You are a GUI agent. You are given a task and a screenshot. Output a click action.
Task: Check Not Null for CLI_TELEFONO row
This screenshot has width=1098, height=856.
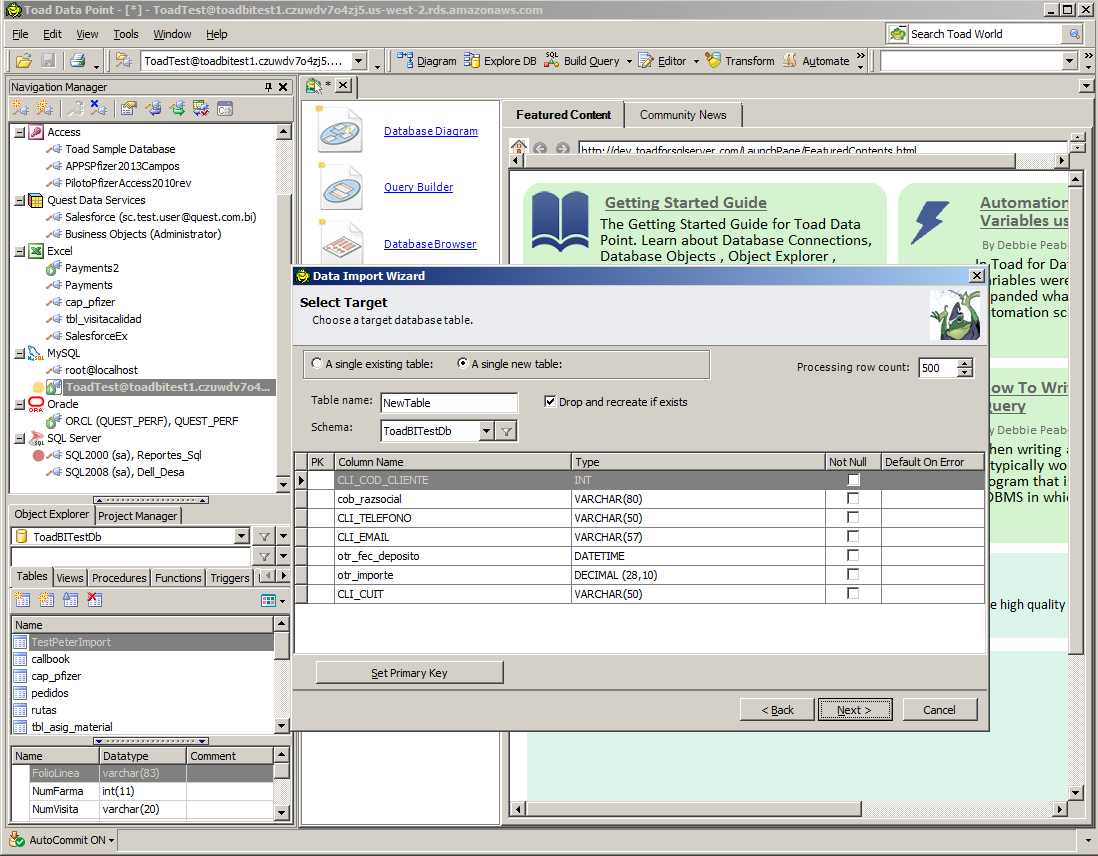click(x=853, y=518)
